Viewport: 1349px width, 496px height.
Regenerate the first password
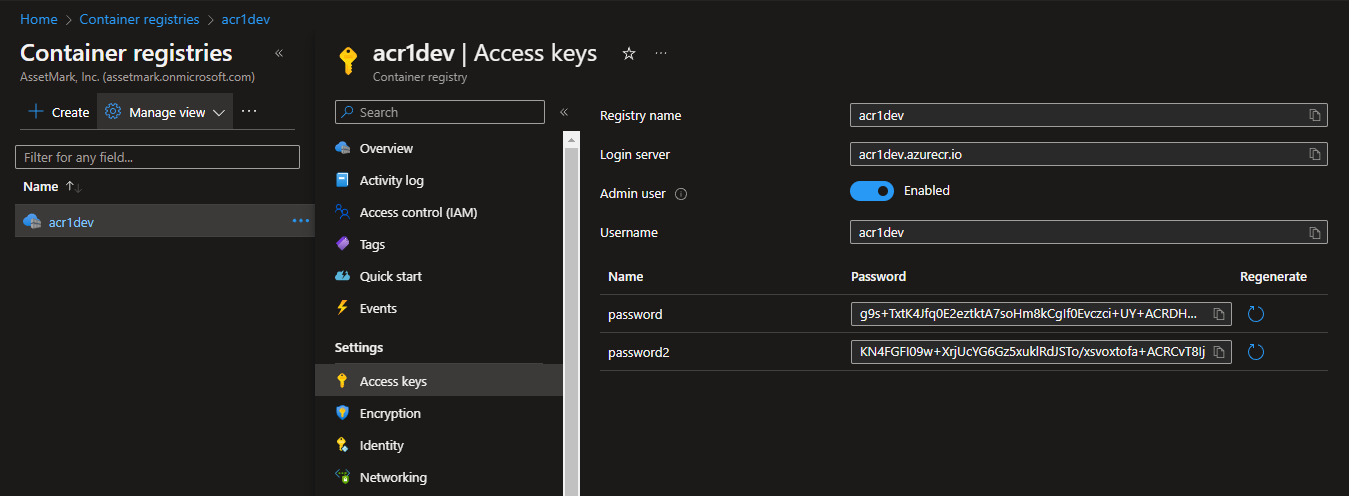pos(1256,314)
